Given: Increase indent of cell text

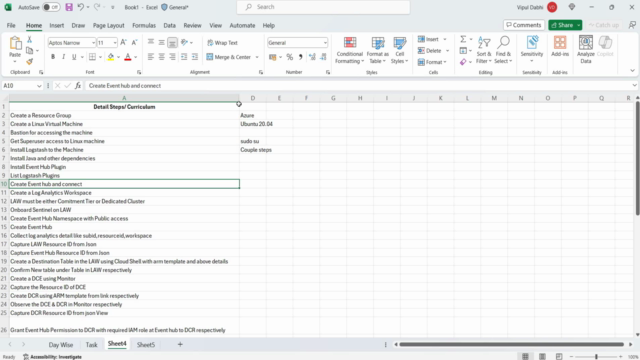Looking at the screenshot, I should click(x=195, y=57).
